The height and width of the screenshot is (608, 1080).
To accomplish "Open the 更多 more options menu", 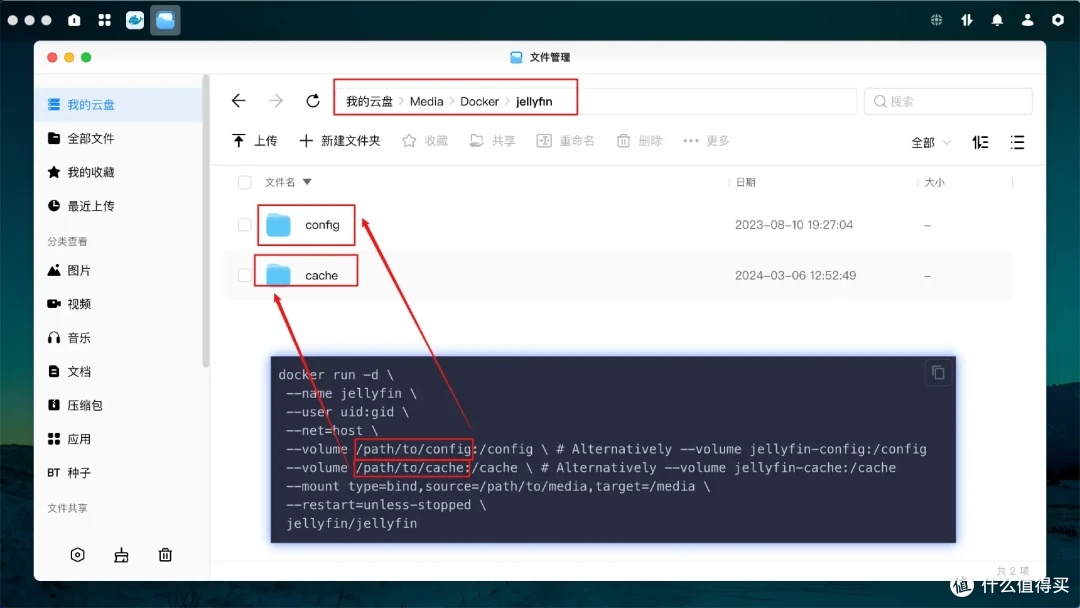I will tap(706, 141).
